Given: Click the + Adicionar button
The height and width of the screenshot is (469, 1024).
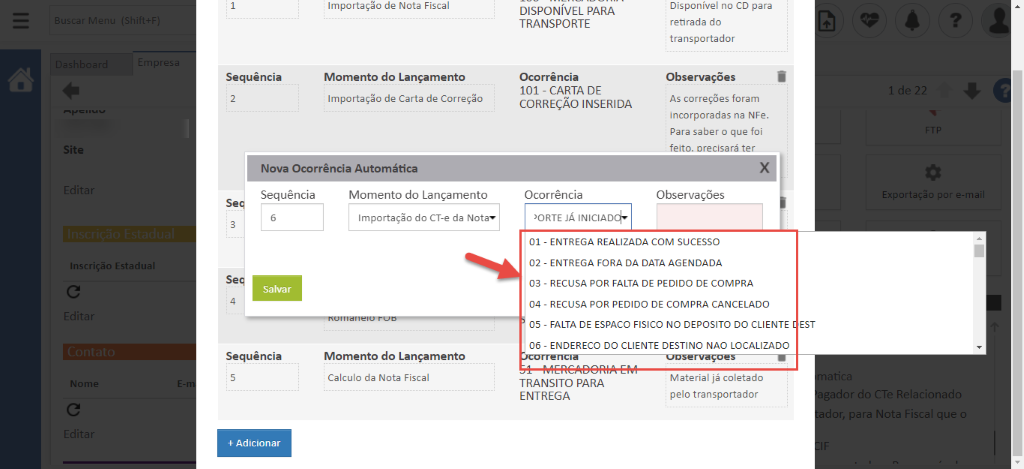Looking at the screenshot, I should tap(254, 443).
